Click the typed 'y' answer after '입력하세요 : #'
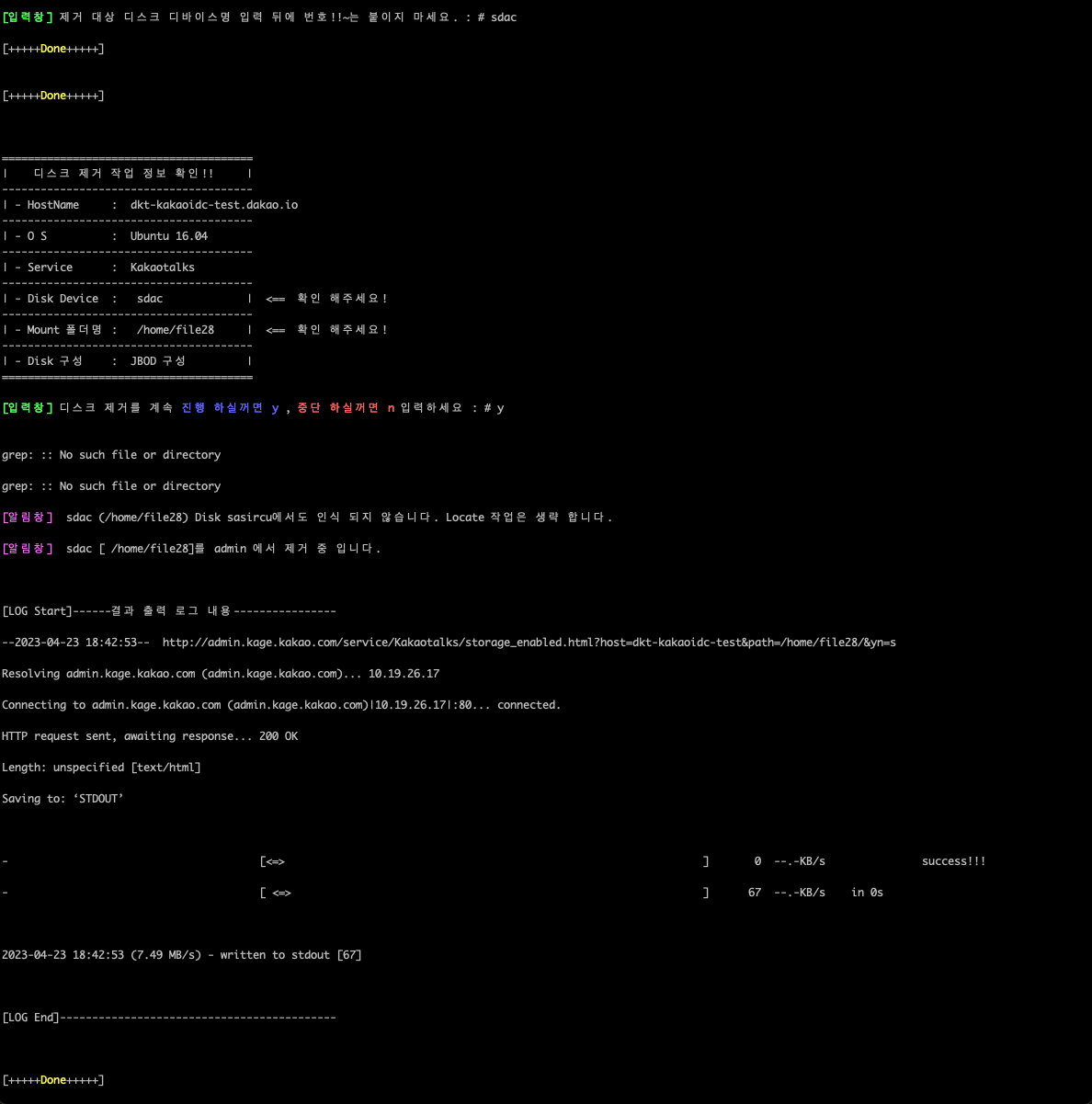The width and height of the screenshot is (1092, 1104). (x=500, y=408)
